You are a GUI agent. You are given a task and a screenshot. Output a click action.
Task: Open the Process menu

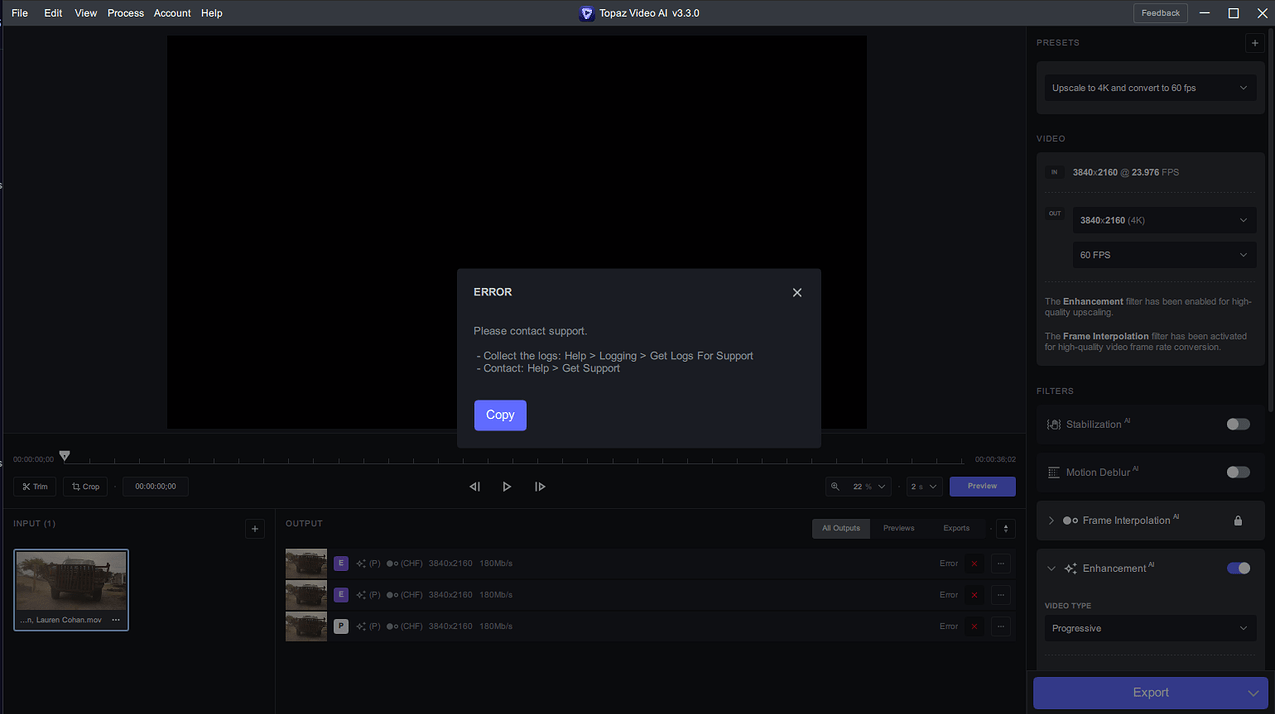coord(126,13)
